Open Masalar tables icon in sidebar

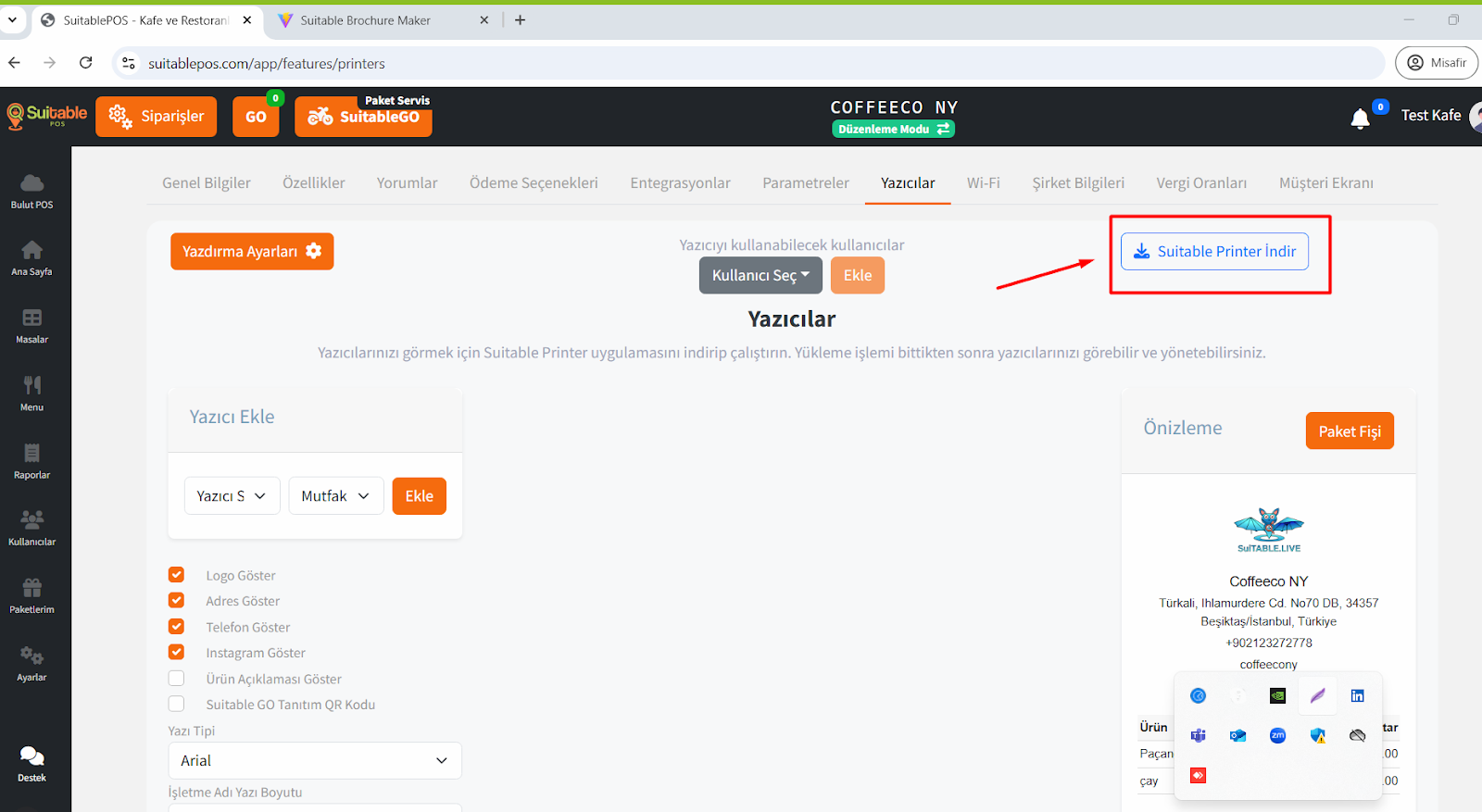coord(31,318)
